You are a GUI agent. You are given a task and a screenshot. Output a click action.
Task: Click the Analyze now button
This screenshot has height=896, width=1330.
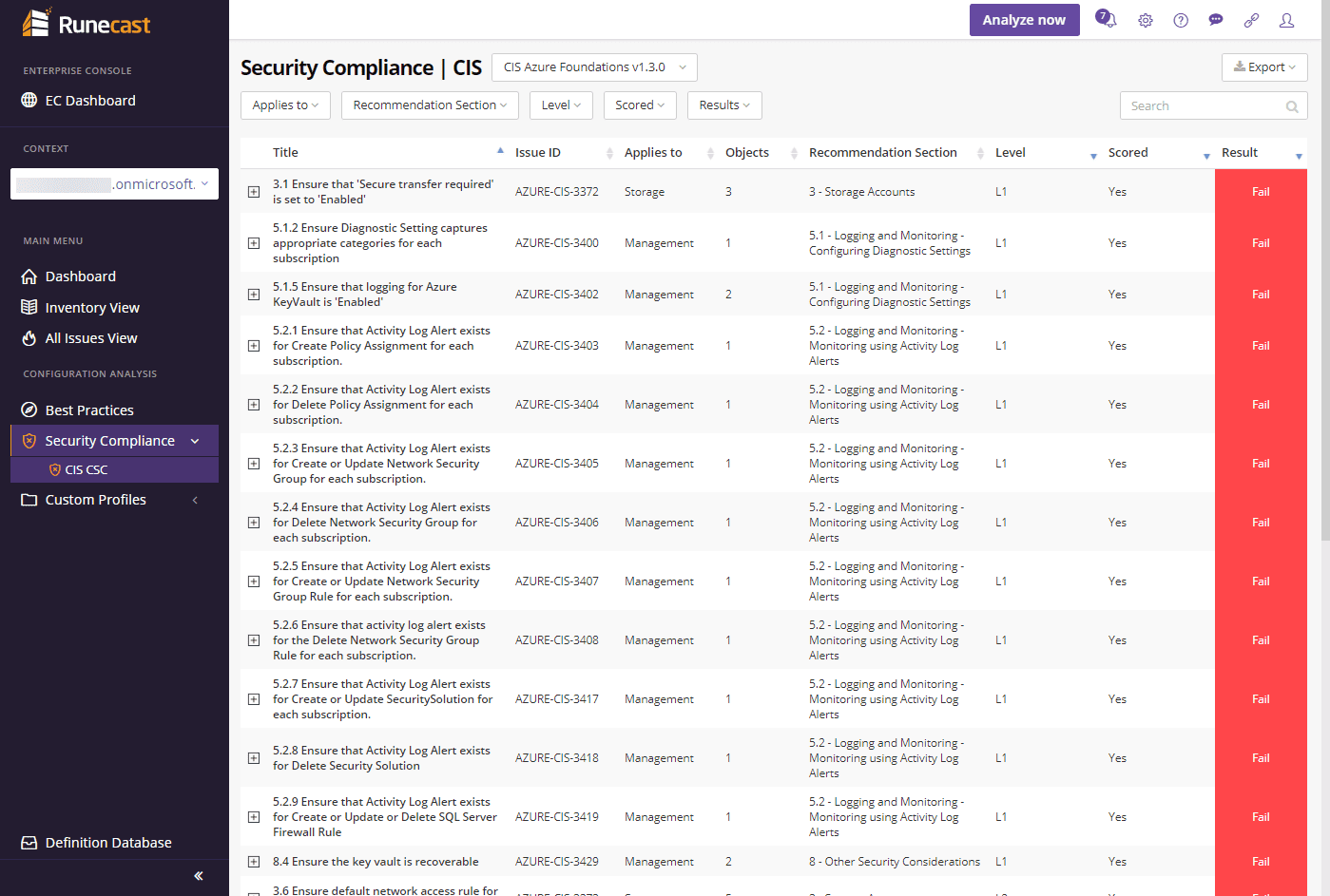(x=1024, y=20)
